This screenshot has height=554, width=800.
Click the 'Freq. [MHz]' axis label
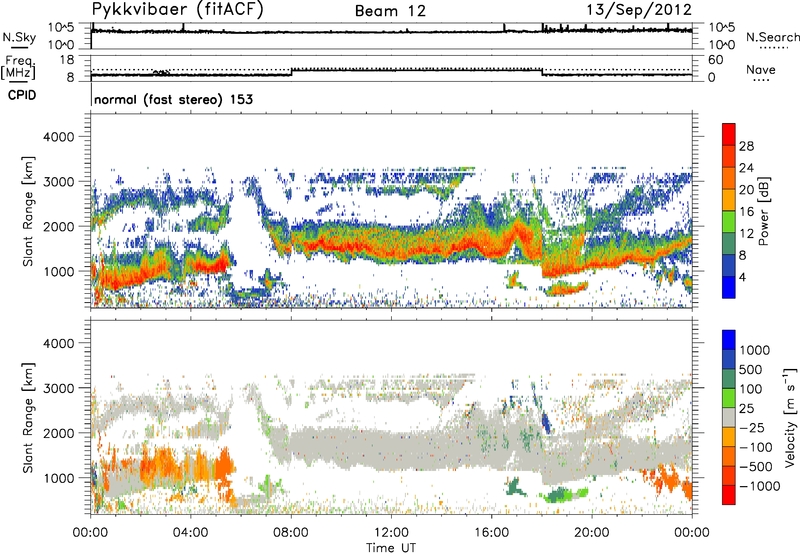[18, 68]
